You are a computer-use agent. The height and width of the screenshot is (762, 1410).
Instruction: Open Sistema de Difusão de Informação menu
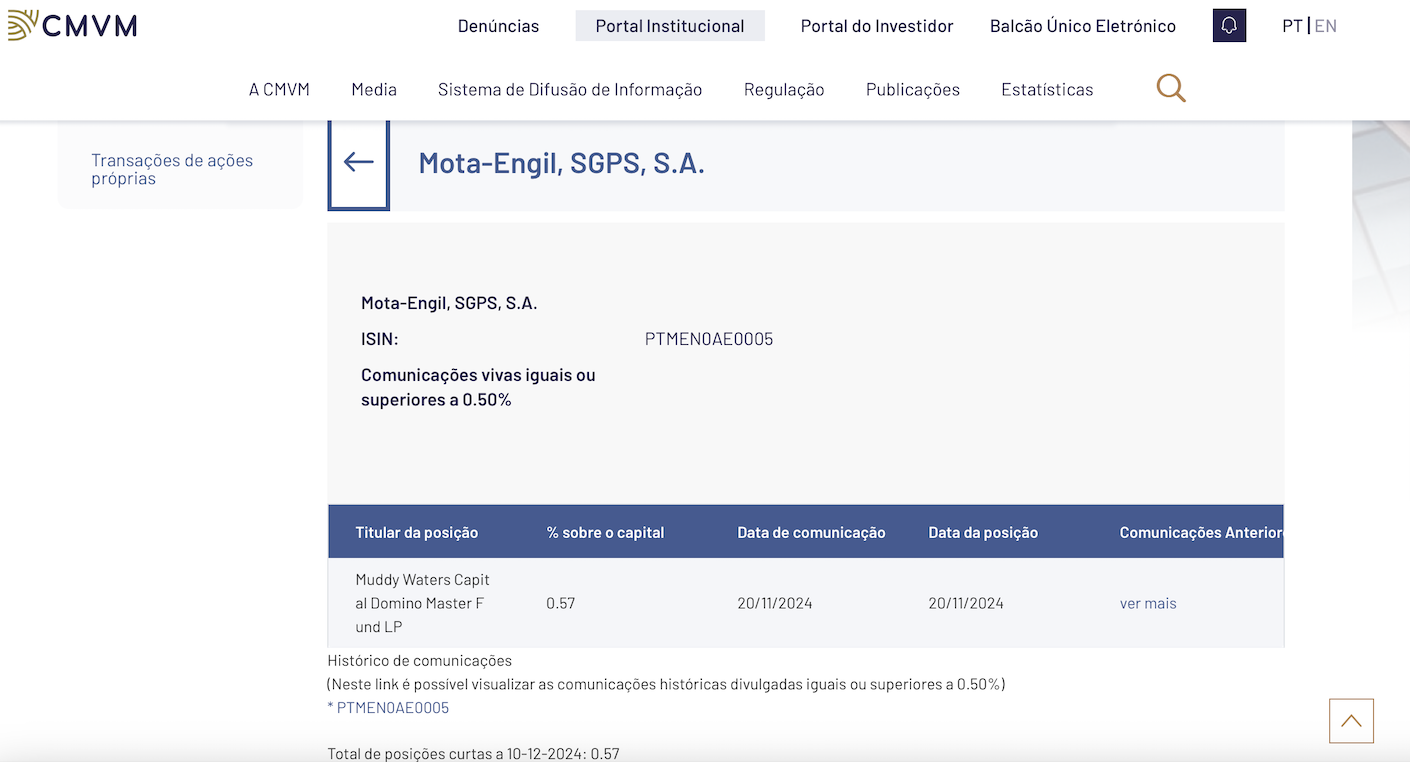pos(570,90)
